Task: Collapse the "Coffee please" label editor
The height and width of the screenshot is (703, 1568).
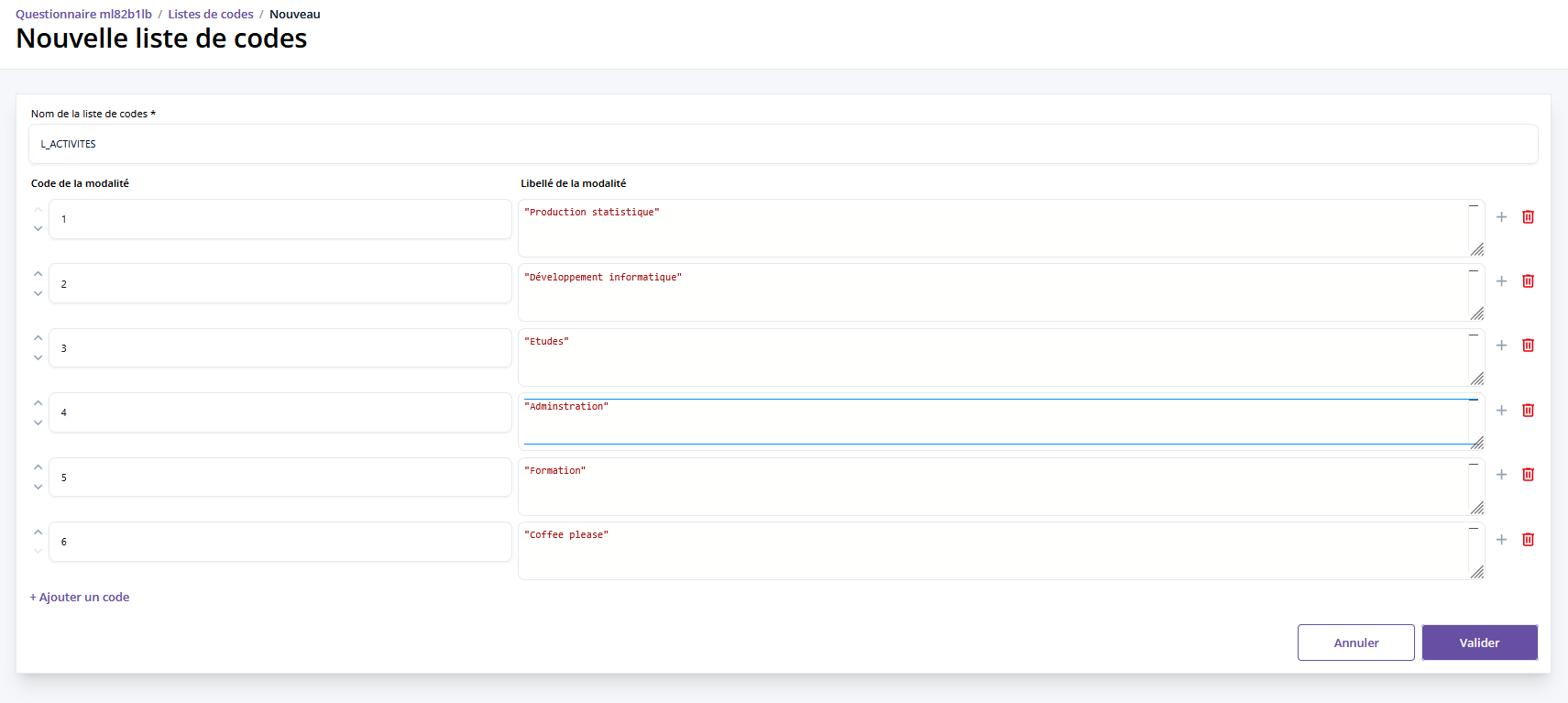Action: point(1474,529)
